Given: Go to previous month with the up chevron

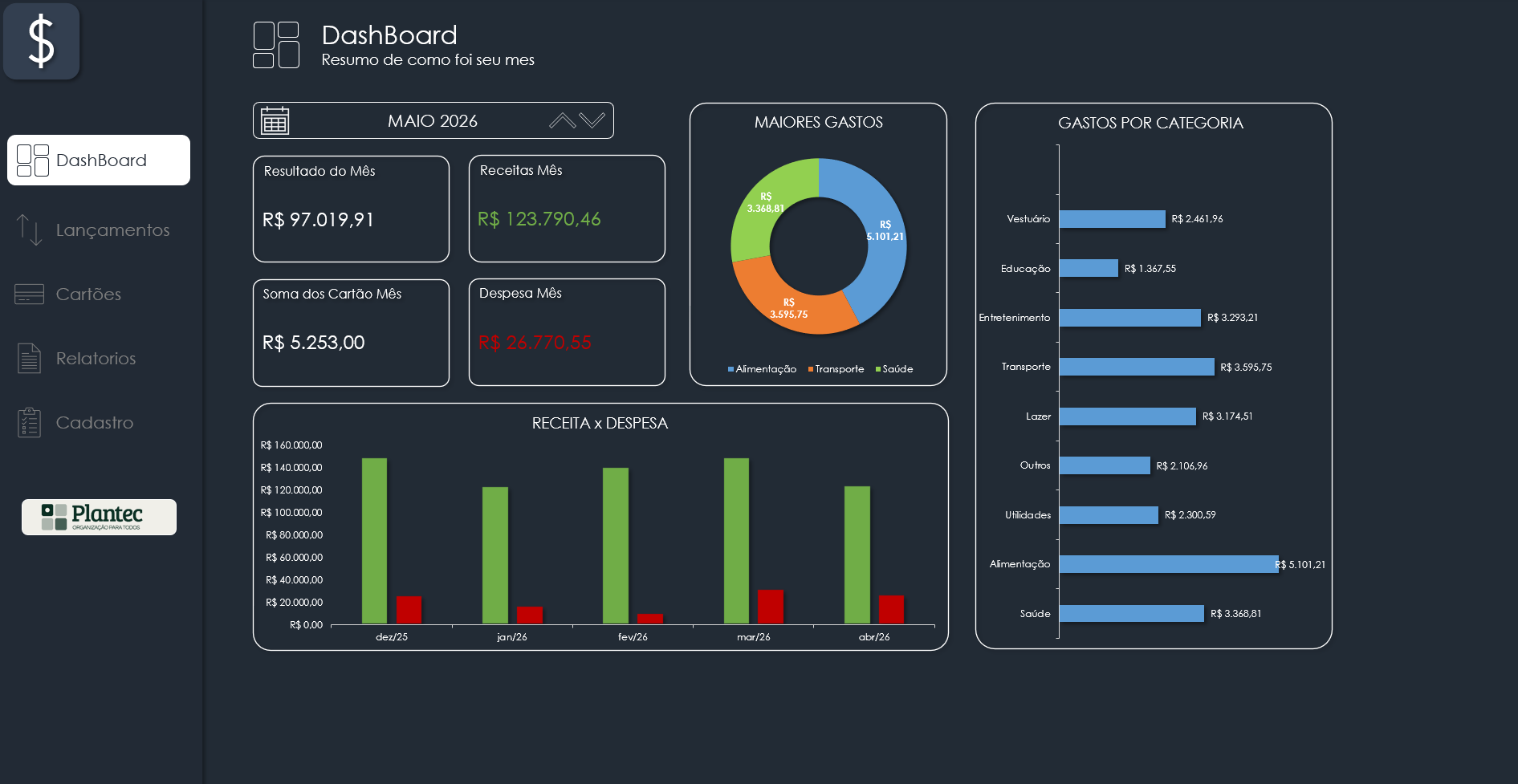Looking at the screenshot, I should [x=563, y=120].
